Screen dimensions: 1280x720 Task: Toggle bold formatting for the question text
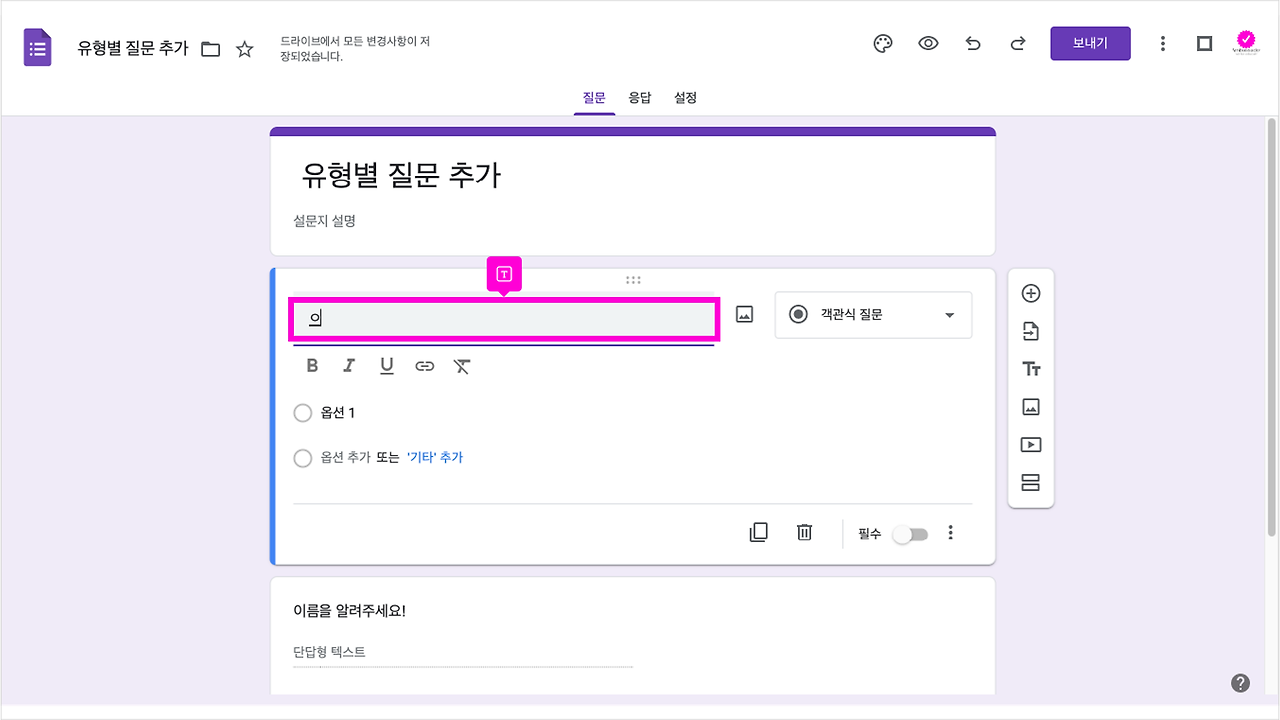312,365
